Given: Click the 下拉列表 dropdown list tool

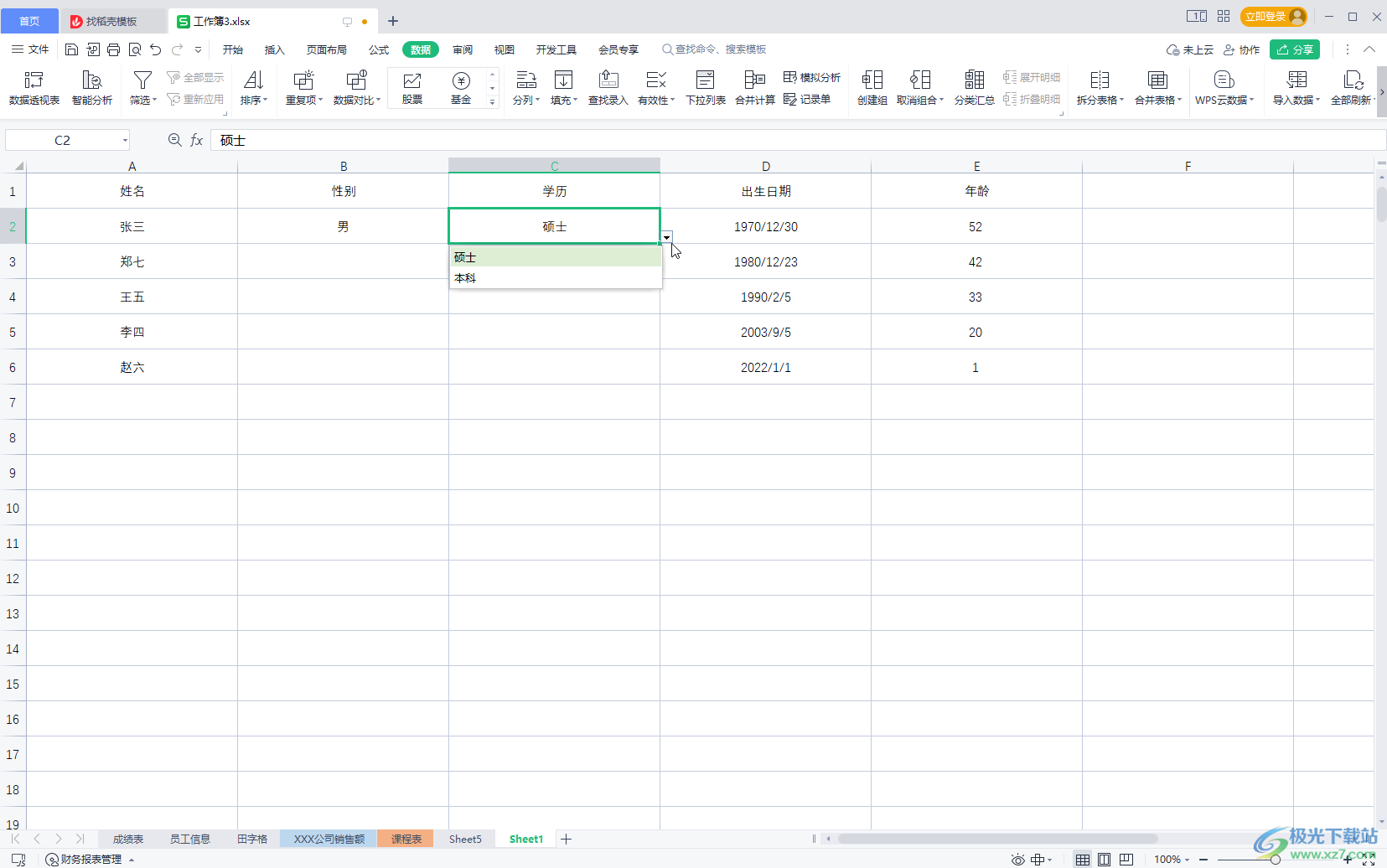Looking at the screenshot, I should click(x=706, y=88).
